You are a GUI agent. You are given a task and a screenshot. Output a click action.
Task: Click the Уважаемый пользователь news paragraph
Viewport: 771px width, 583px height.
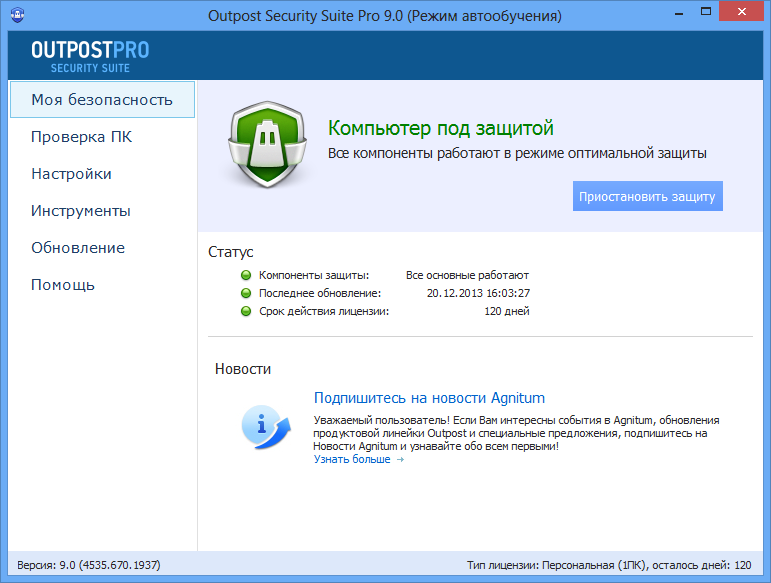pos(516,433)
